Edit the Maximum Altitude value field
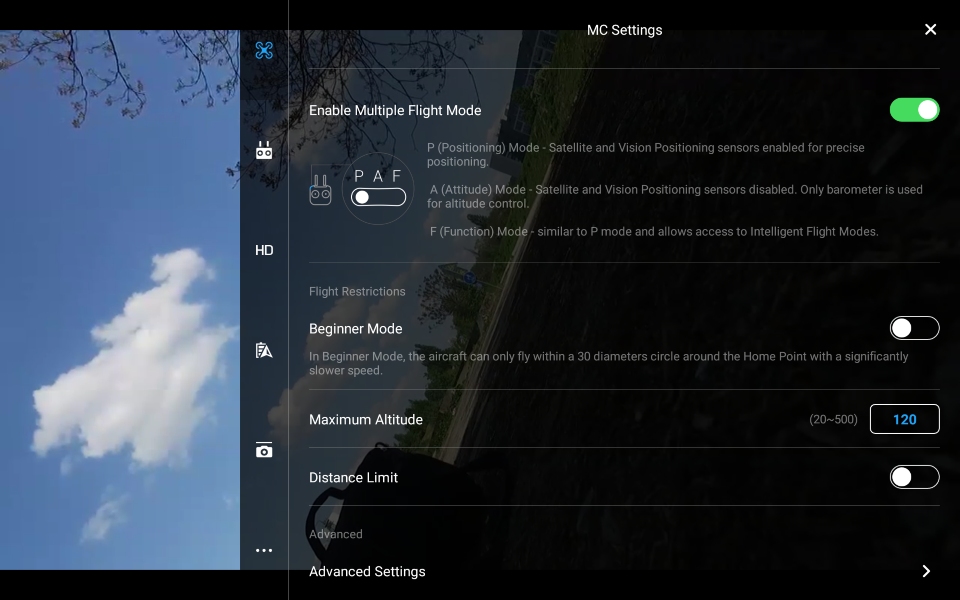The image size is (960, 600). pos(904,419)
